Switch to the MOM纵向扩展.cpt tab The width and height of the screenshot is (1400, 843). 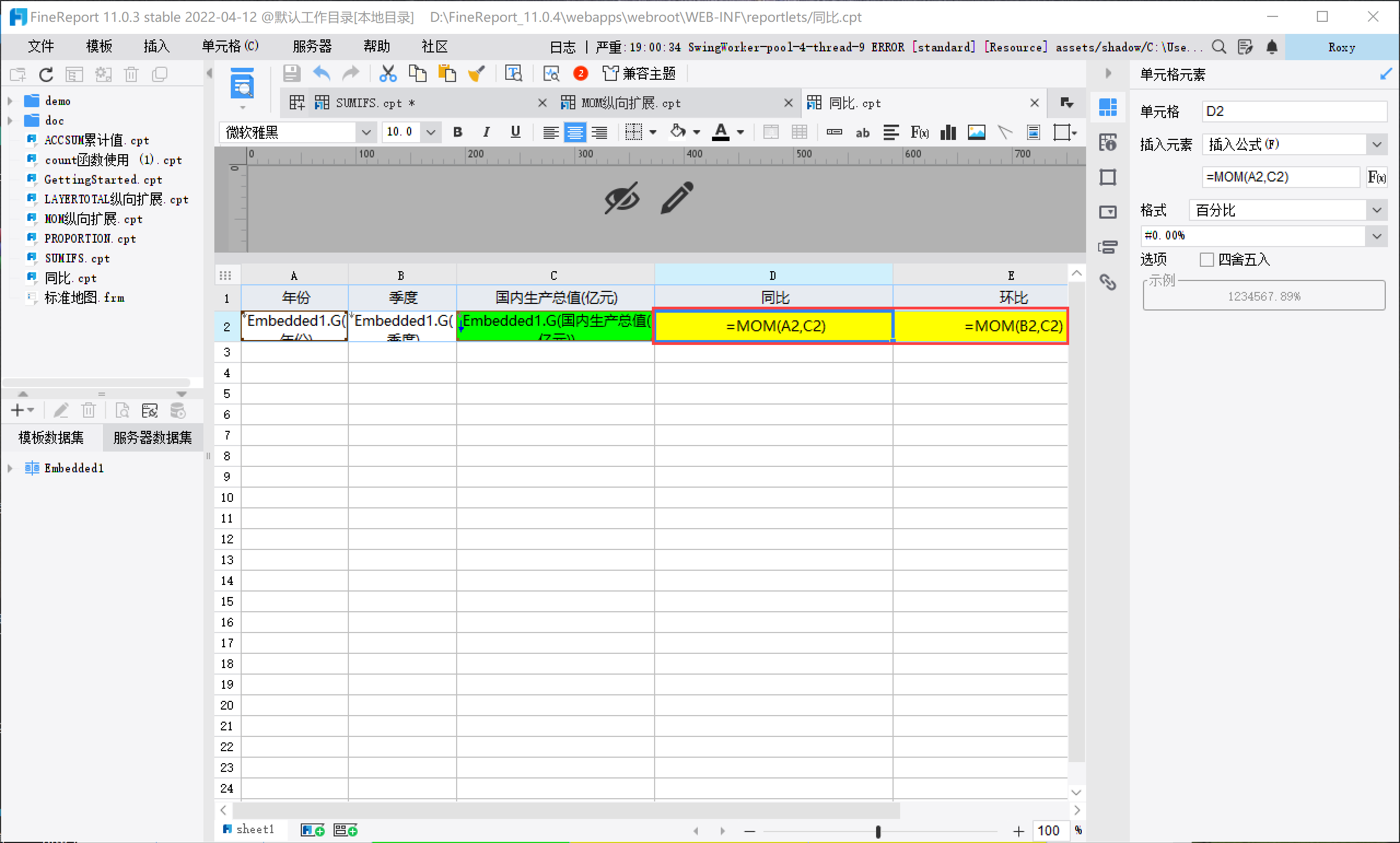(x=631, y=103)
